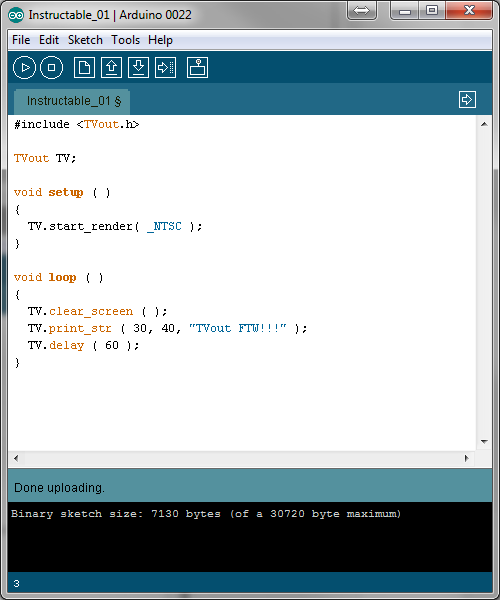The width and height of the screenshot is (500, 600).
Task: Close the Arduino window
Action: point(469,10)
